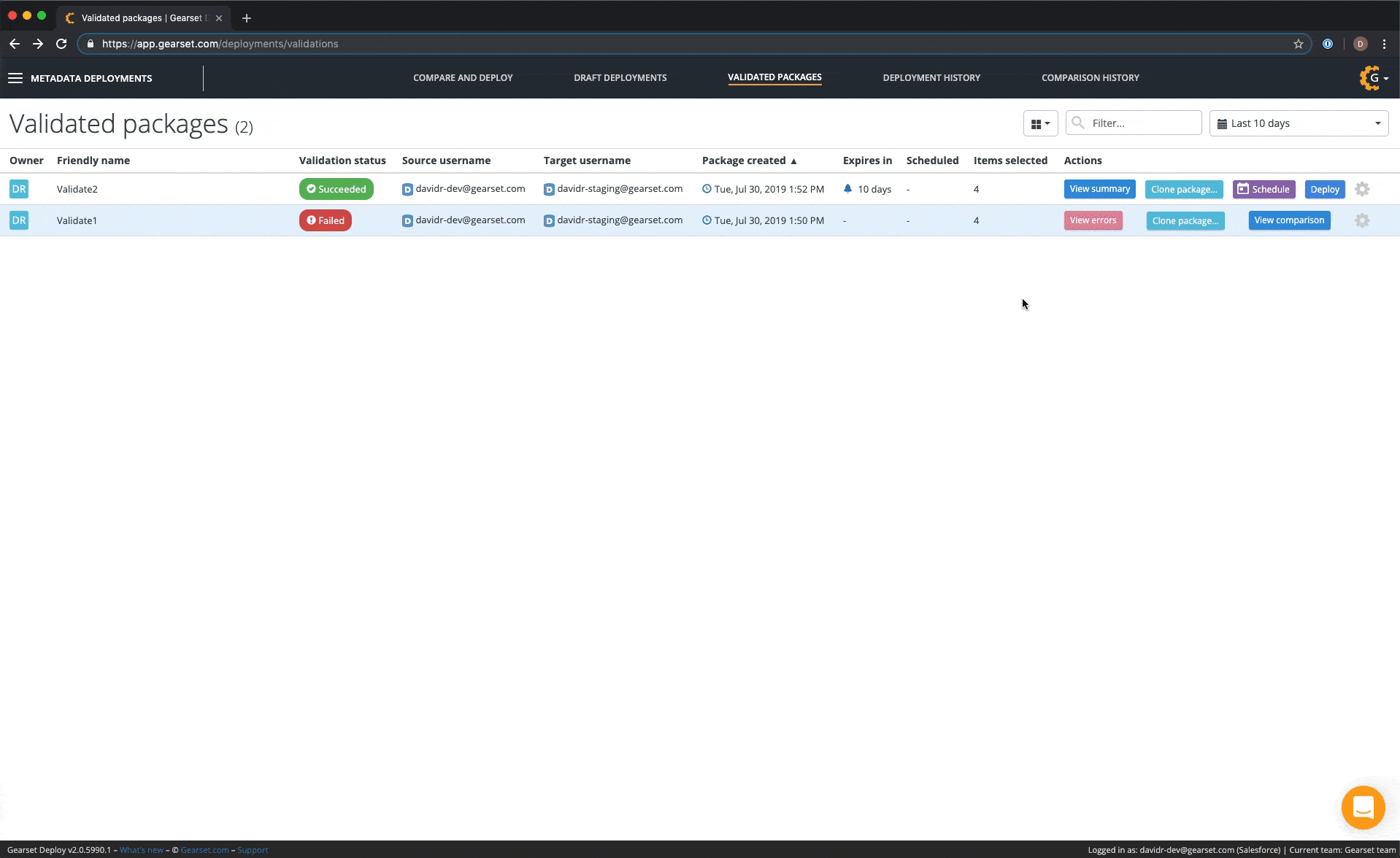The width and height of the screenshot is (1400, 858).
Task: Click the settings gear for Validate1 row
Action: [x=1362, y=220]
